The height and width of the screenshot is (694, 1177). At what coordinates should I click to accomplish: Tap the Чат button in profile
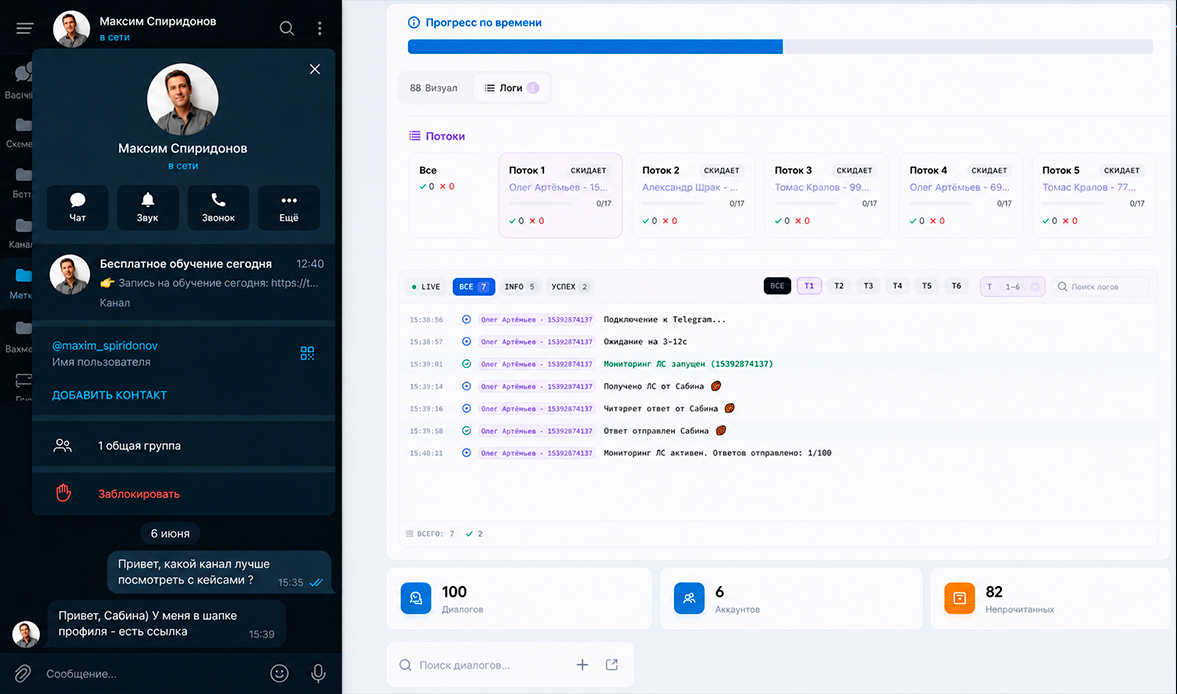click(77, 208)
